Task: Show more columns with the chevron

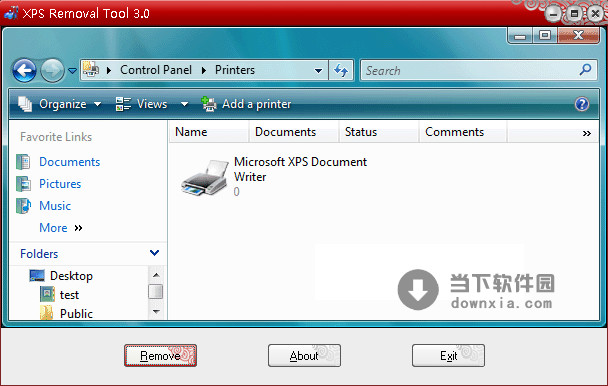Action: (x=587, y=133)
